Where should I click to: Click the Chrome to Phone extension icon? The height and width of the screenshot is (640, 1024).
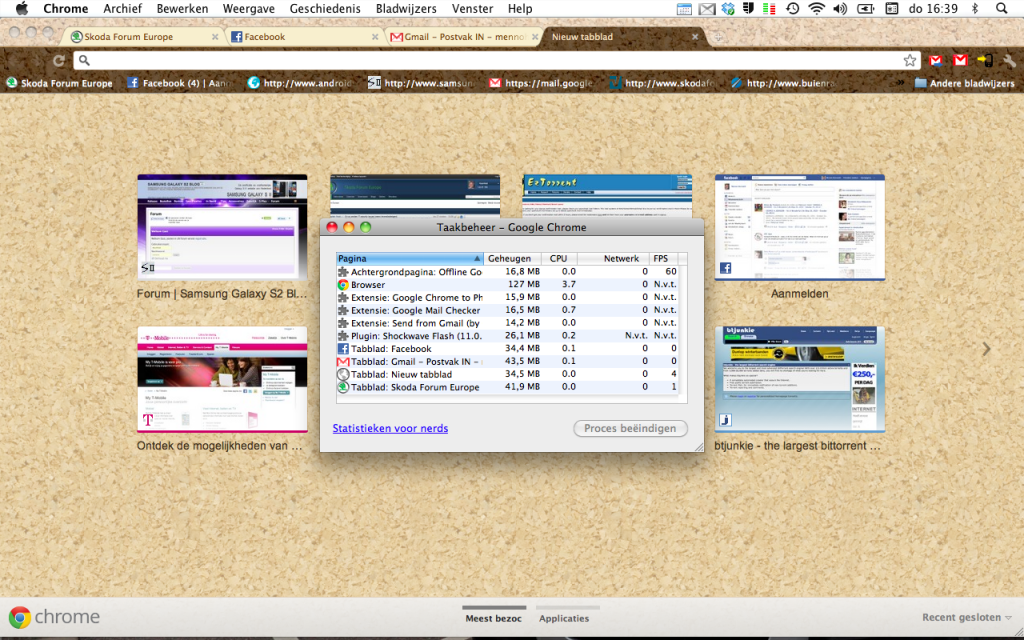click(x=985, y=61)
